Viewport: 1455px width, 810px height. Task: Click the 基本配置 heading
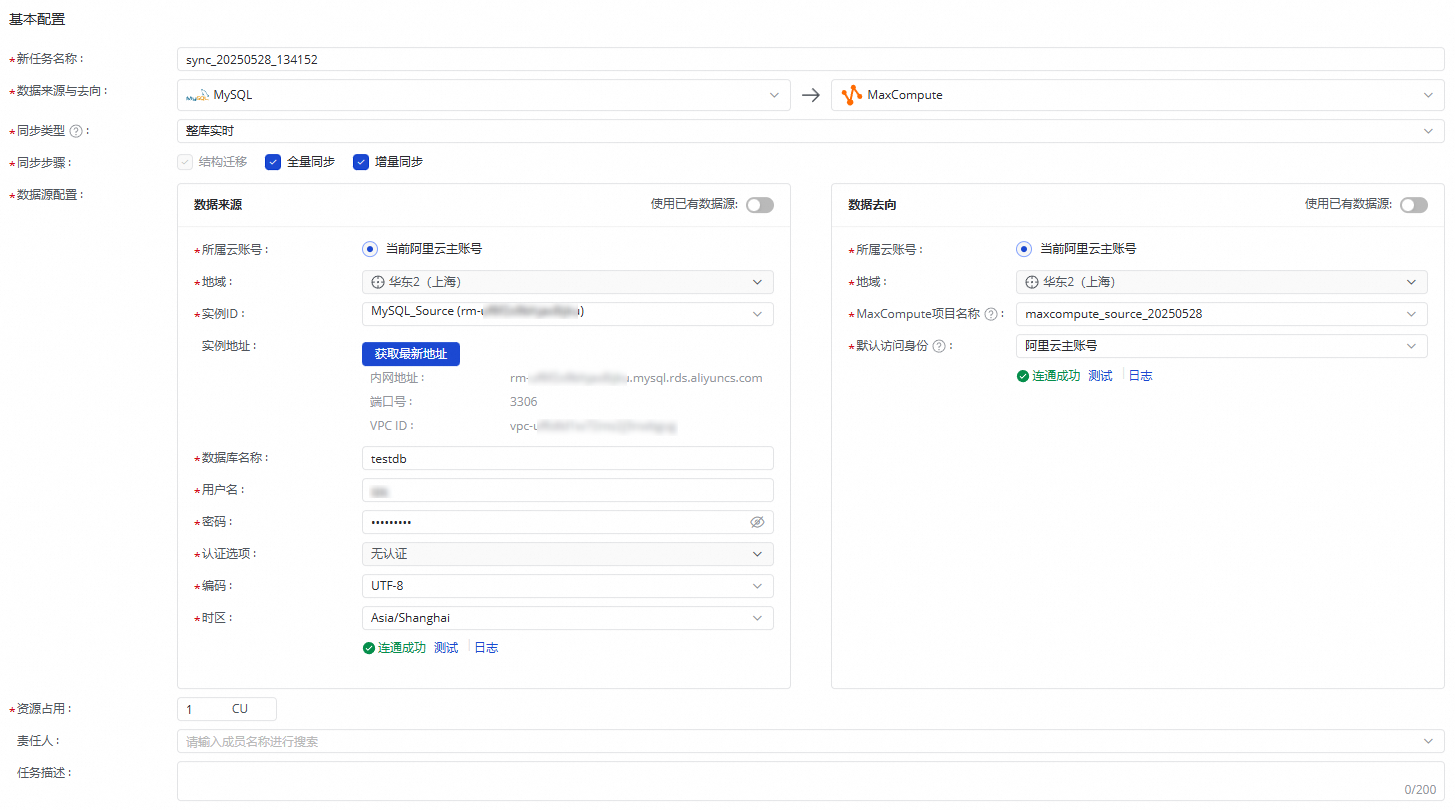[x=37, y=19]
